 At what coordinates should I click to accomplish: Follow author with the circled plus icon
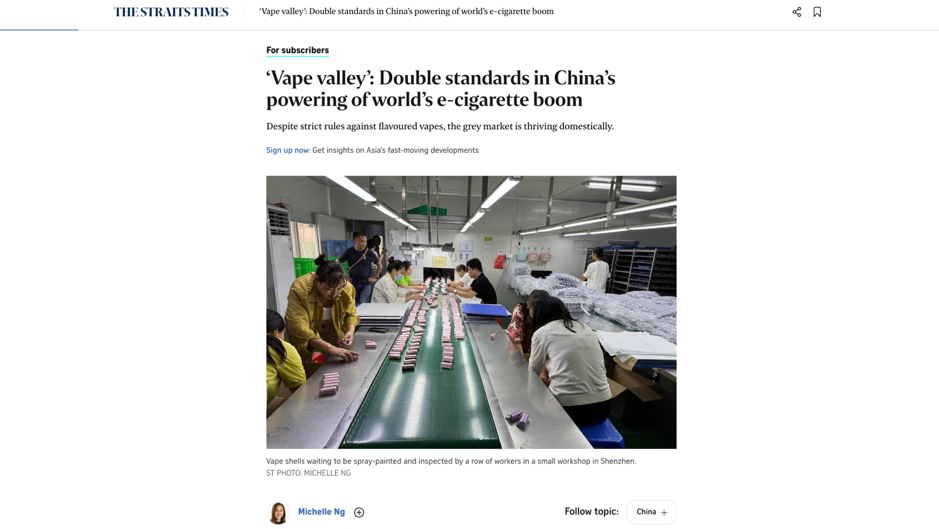coord(359,512)
